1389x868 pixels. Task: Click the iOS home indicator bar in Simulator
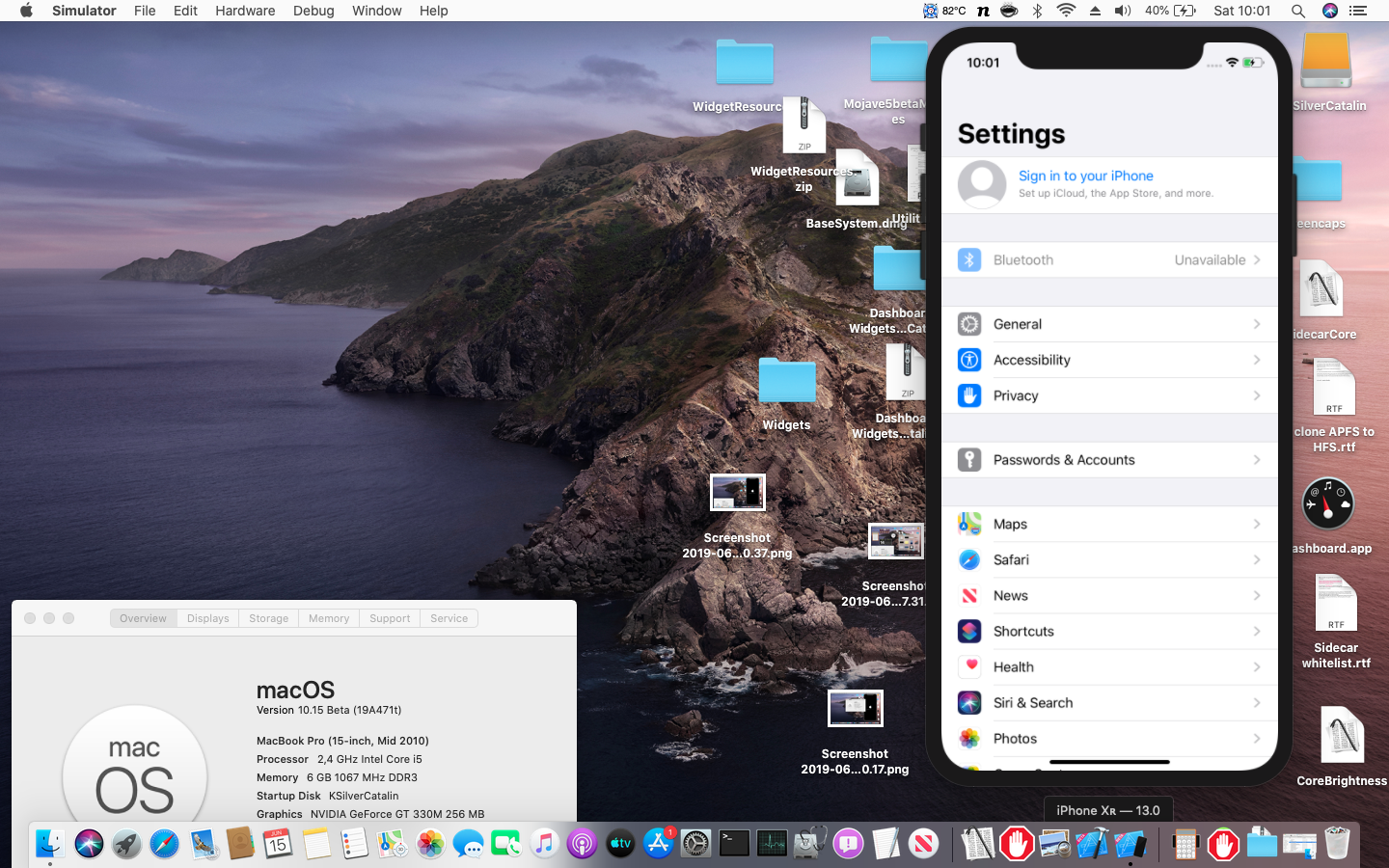tap(1109, 762)
